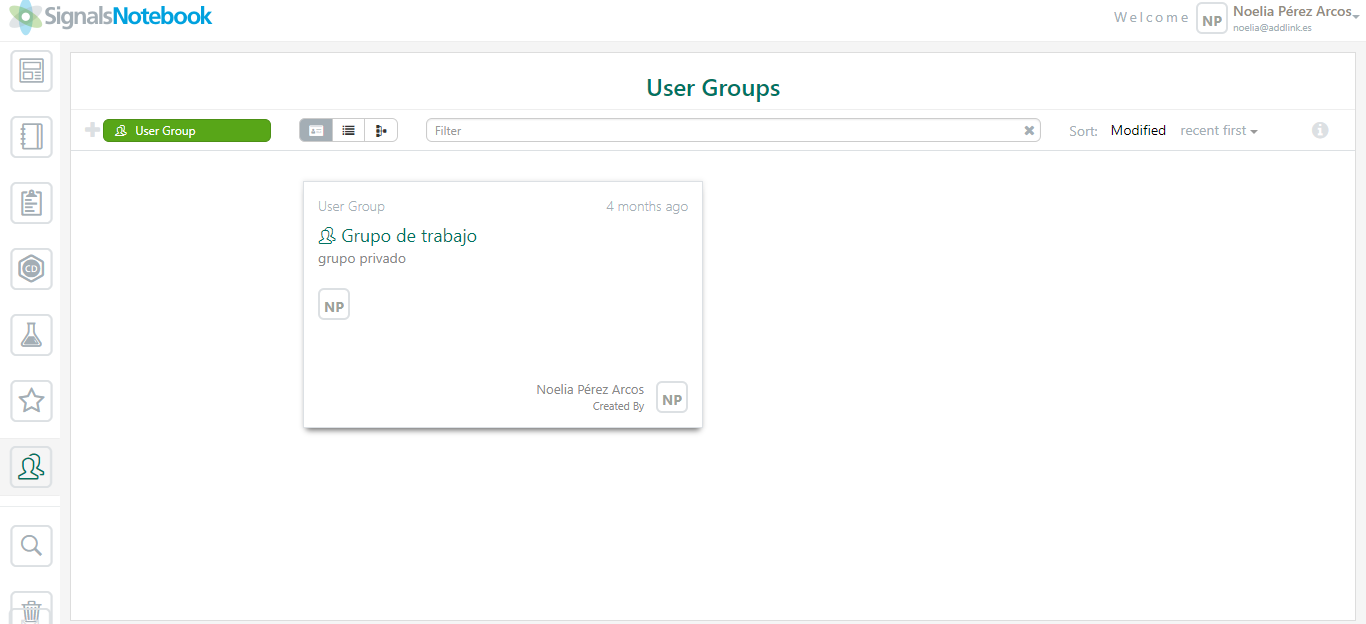1366x624 pixels.
Task: Expand the 'recent first' sort order dropdown
Action: click(1218, 130)
